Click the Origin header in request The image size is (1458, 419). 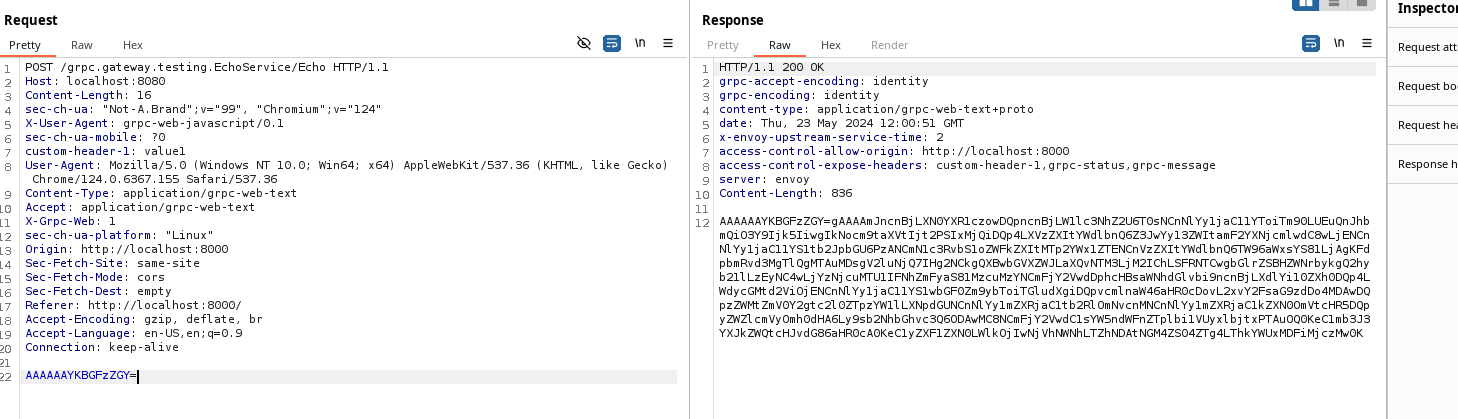(x=126, y=250)
